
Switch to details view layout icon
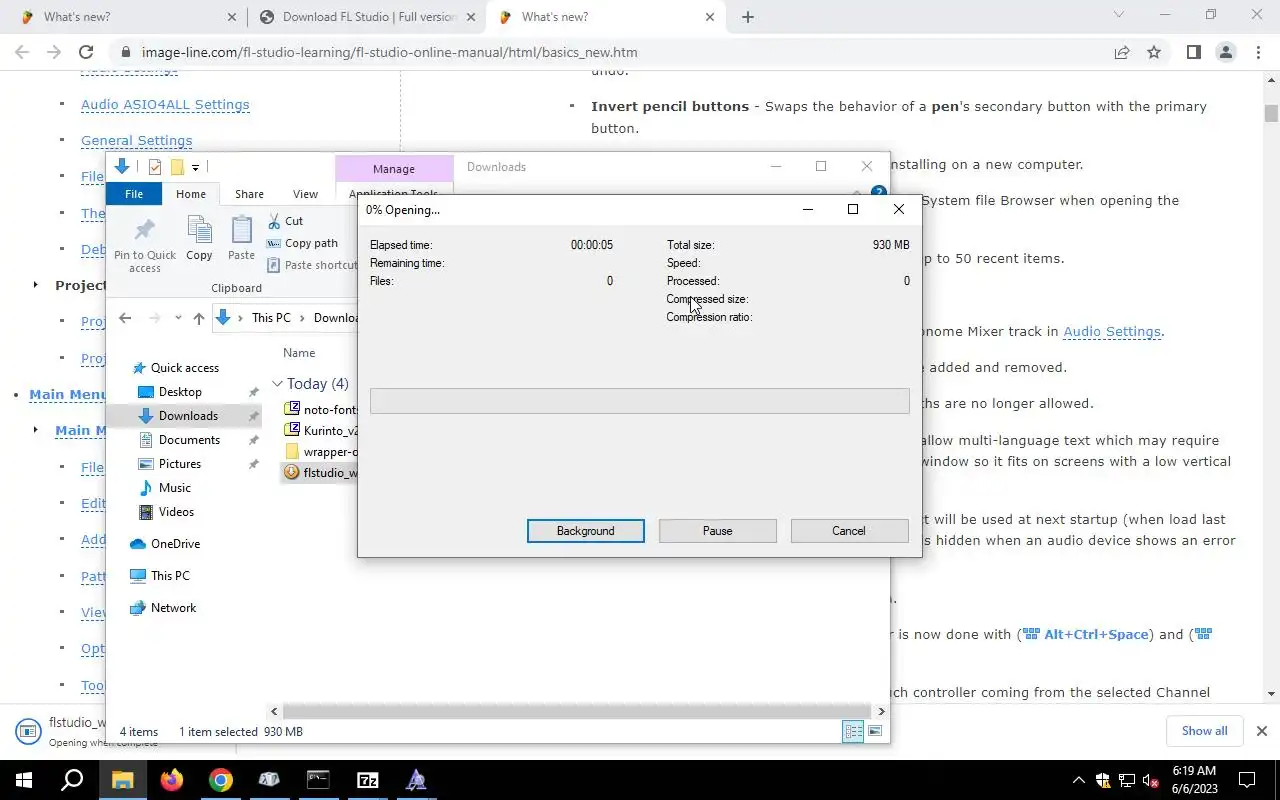click(853, 732)
